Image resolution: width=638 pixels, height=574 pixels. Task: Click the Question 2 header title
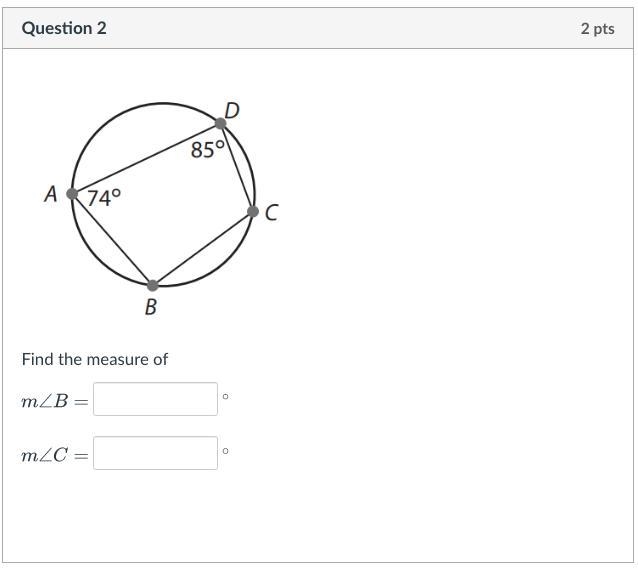tap(64, 28)
